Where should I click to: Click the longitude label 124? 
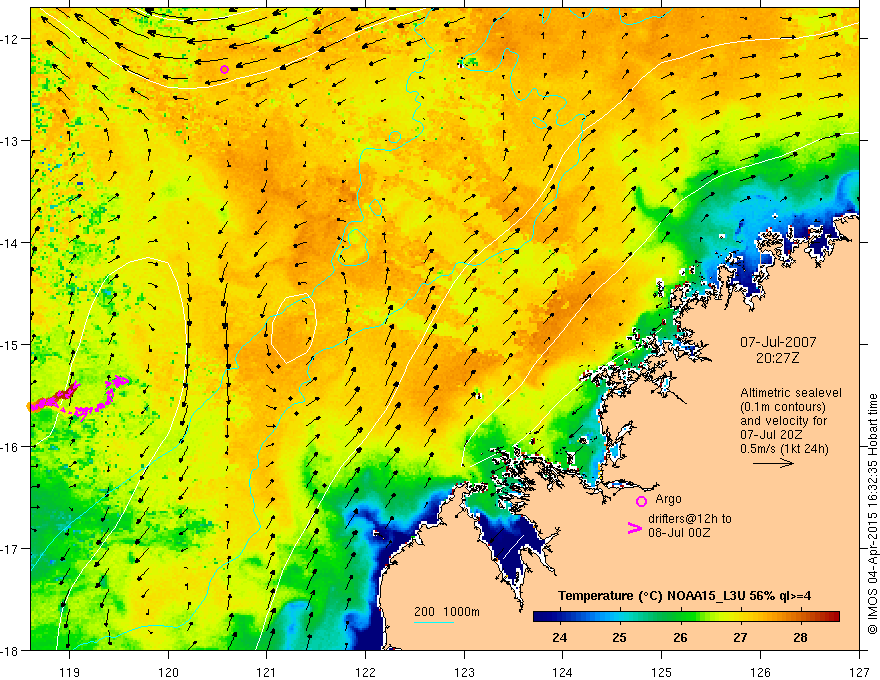tap(563, 672)
